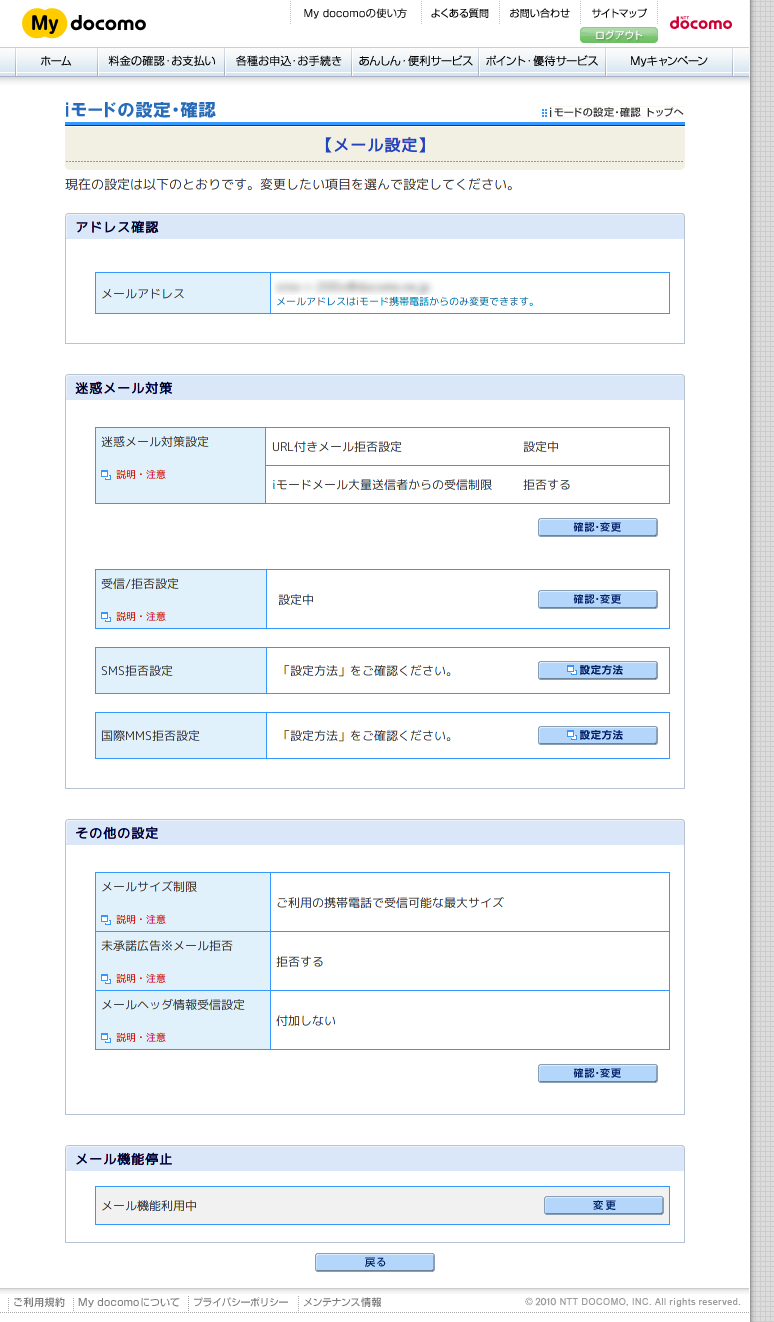Open the ご利用規約 footer link
This screenshot has height=1322, width=774.
pyautogui.click(x=39, y=1302)
